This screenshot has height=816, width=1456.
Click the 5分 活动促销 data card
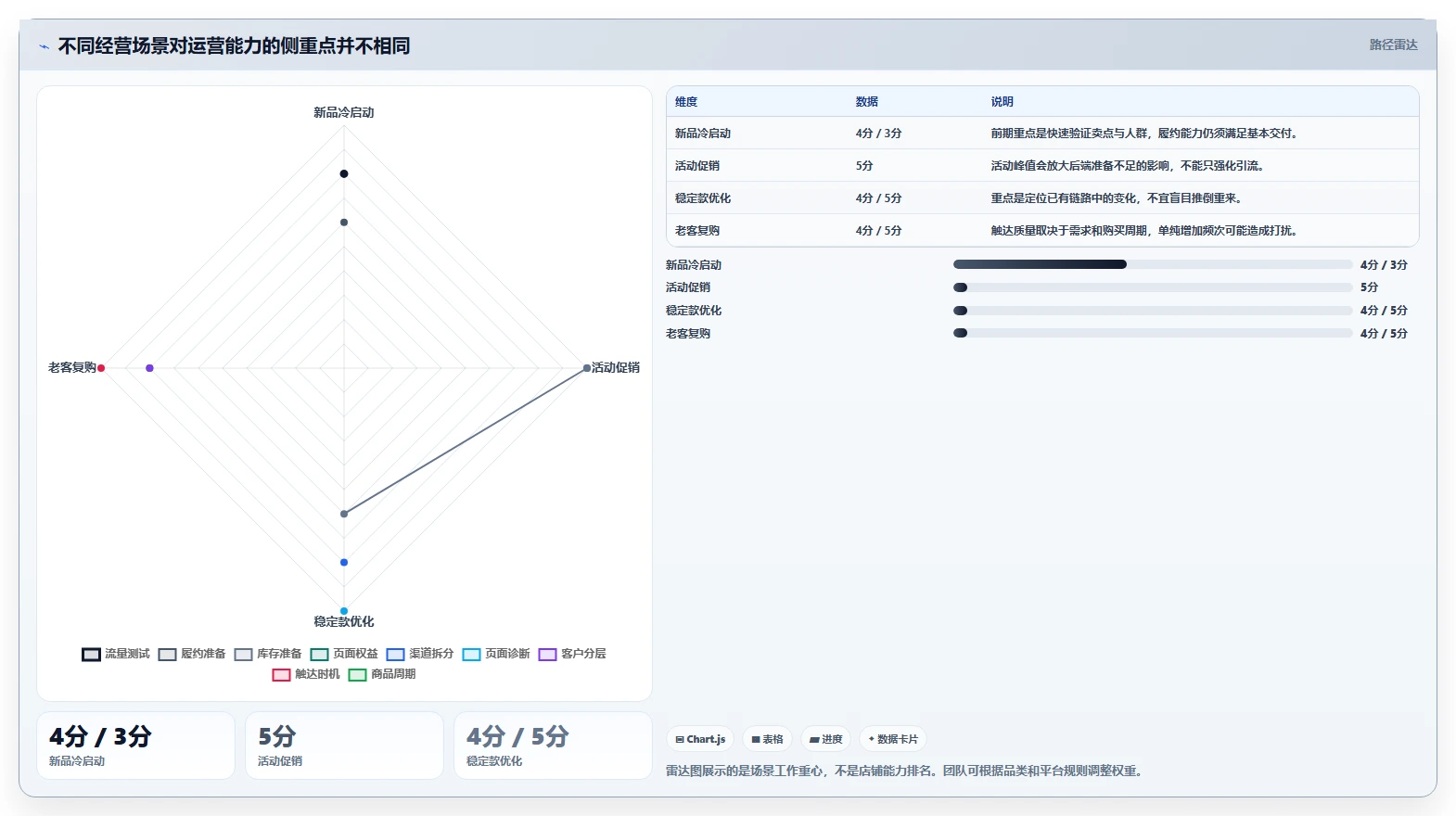344,746
